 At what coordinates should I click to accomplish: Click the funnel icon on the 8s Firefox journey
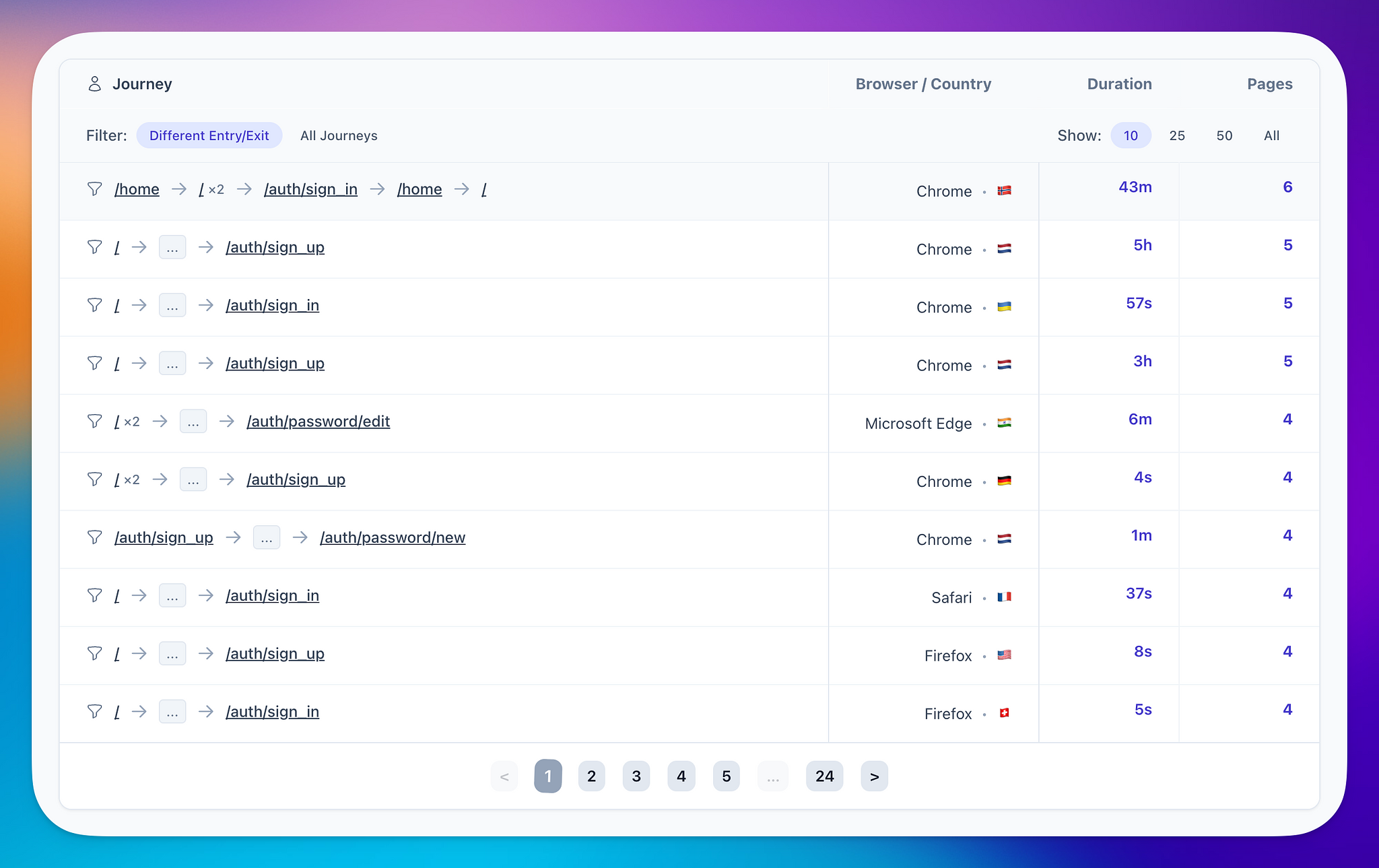tap(94, 653)
